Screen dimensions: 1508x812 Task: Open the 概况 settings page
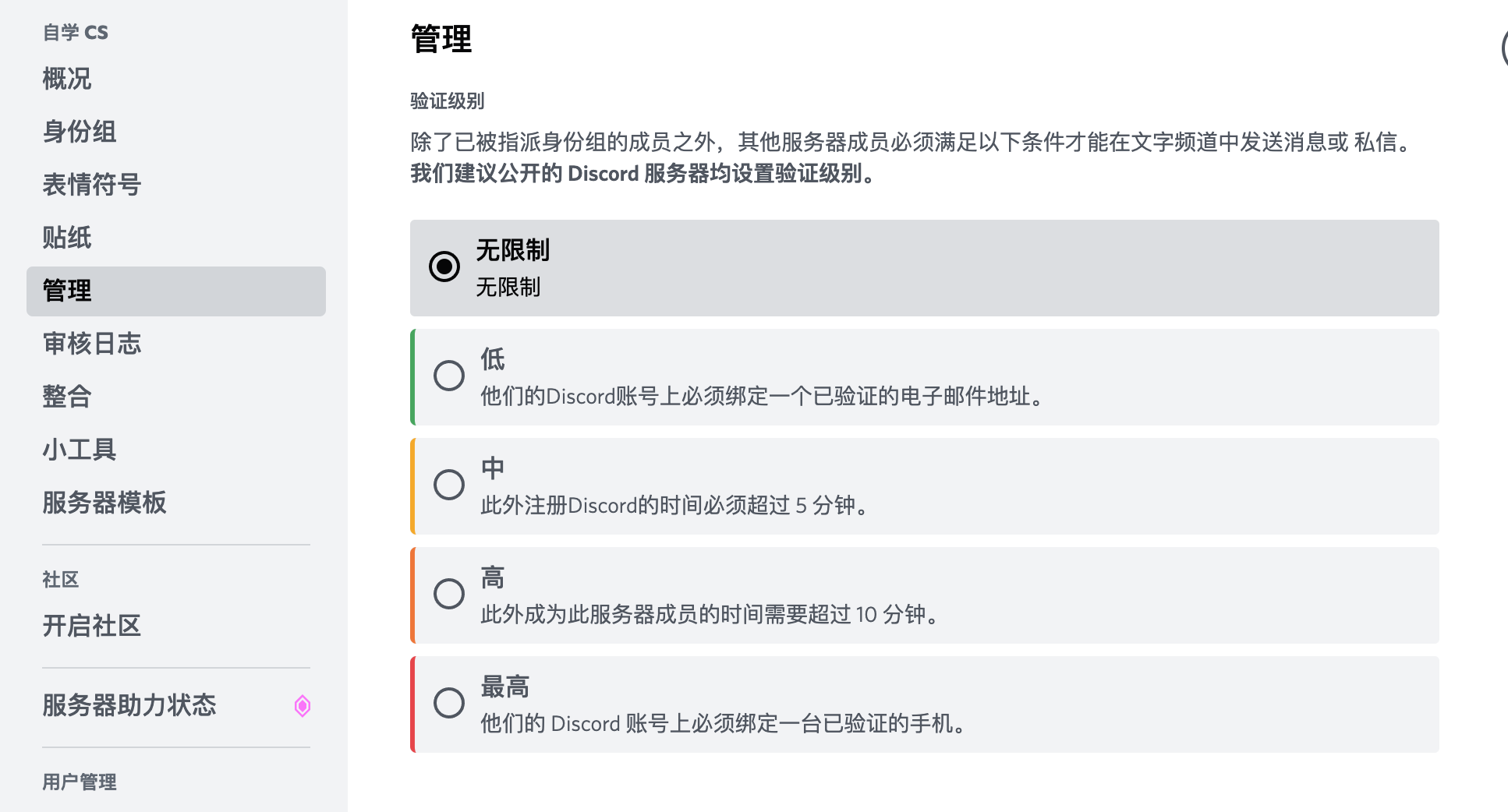point(67,79)
